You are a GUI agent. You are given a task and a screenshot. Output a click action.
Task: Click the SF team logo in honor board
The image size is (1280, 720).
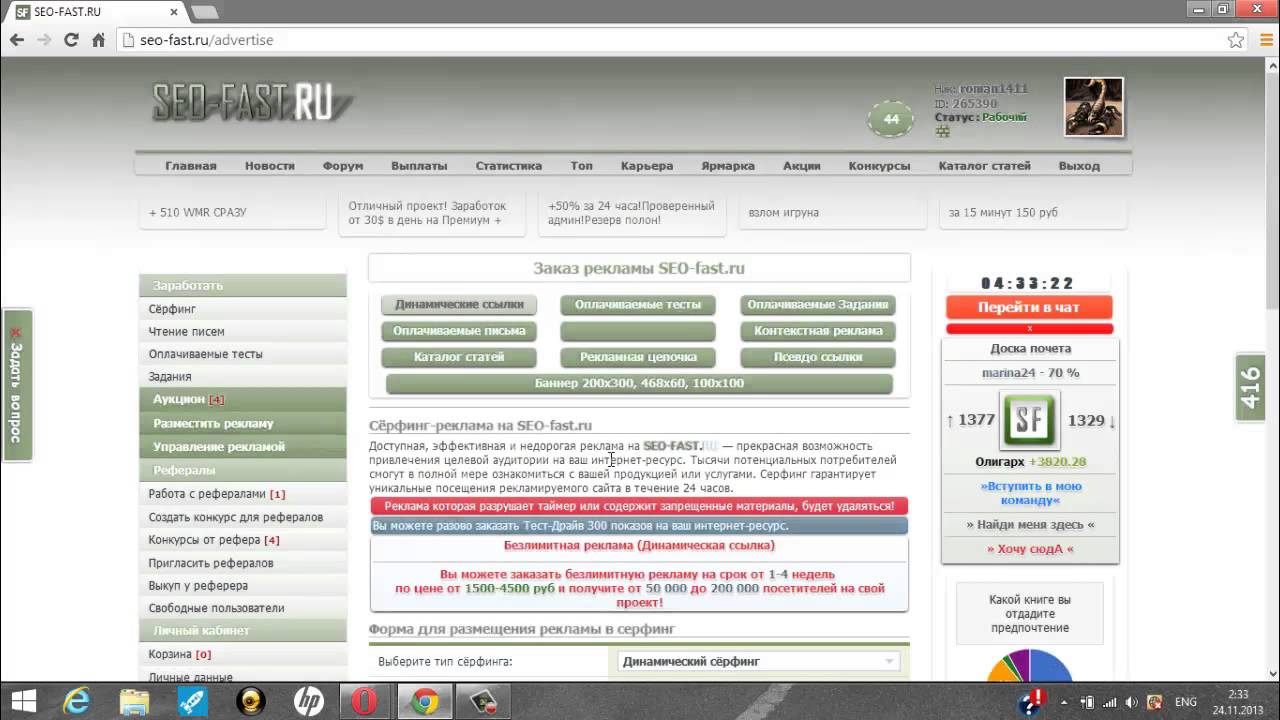[x=1030, y=420]
